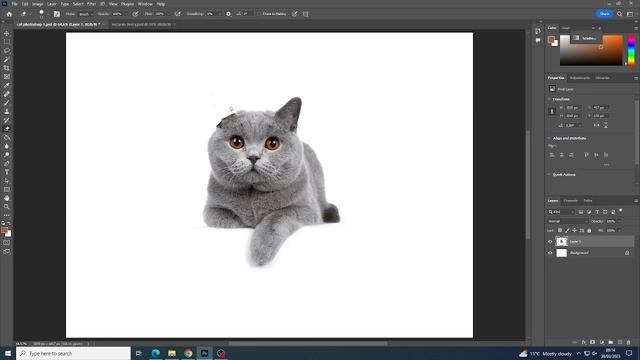
Task: Select the Lasso tool
Action: [x=7, y=51]
